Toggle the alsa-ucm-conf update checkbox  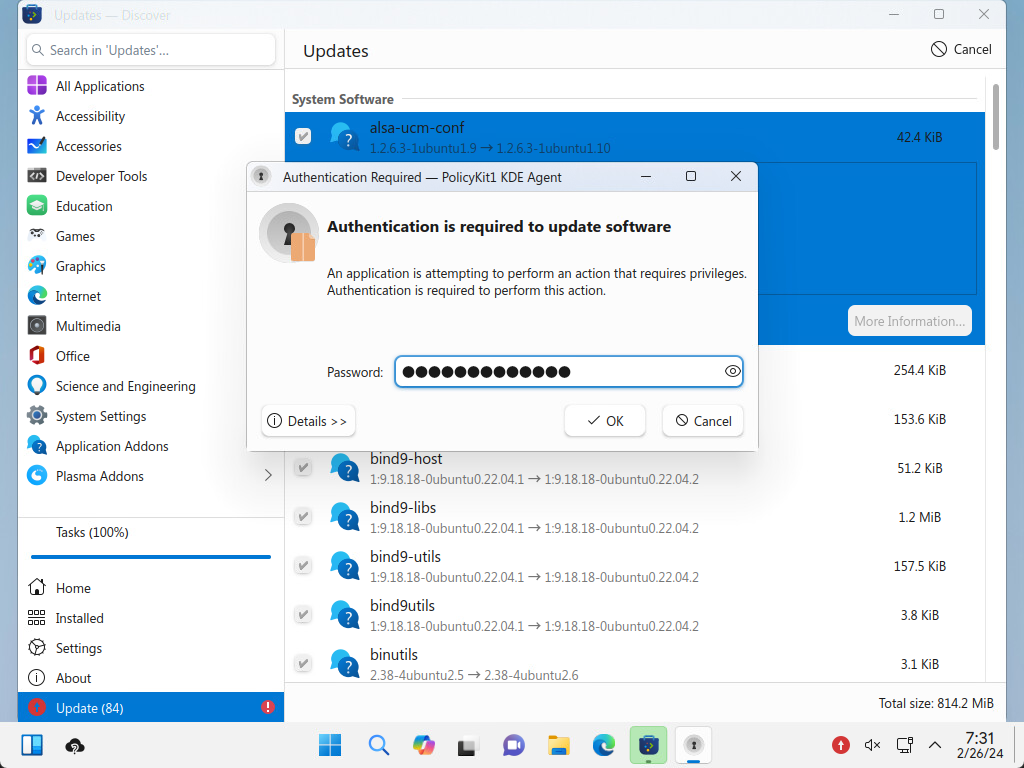point(303,136)
